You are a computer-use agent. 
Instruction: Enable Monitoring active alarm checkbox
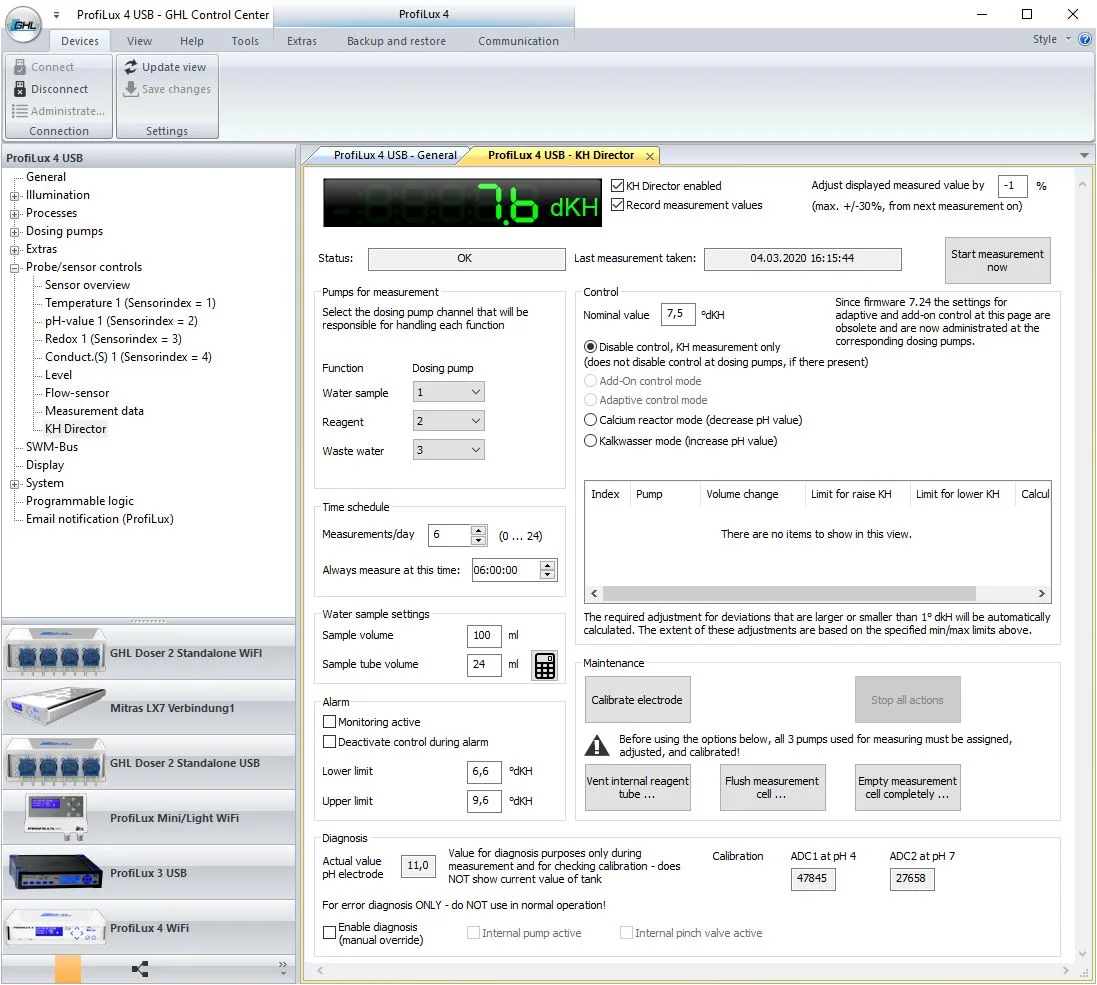pos(330,722)
